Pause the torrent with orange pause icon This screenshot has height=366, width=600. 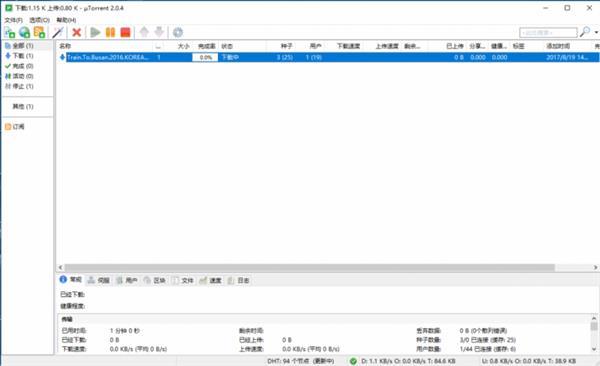click(110, 33)
